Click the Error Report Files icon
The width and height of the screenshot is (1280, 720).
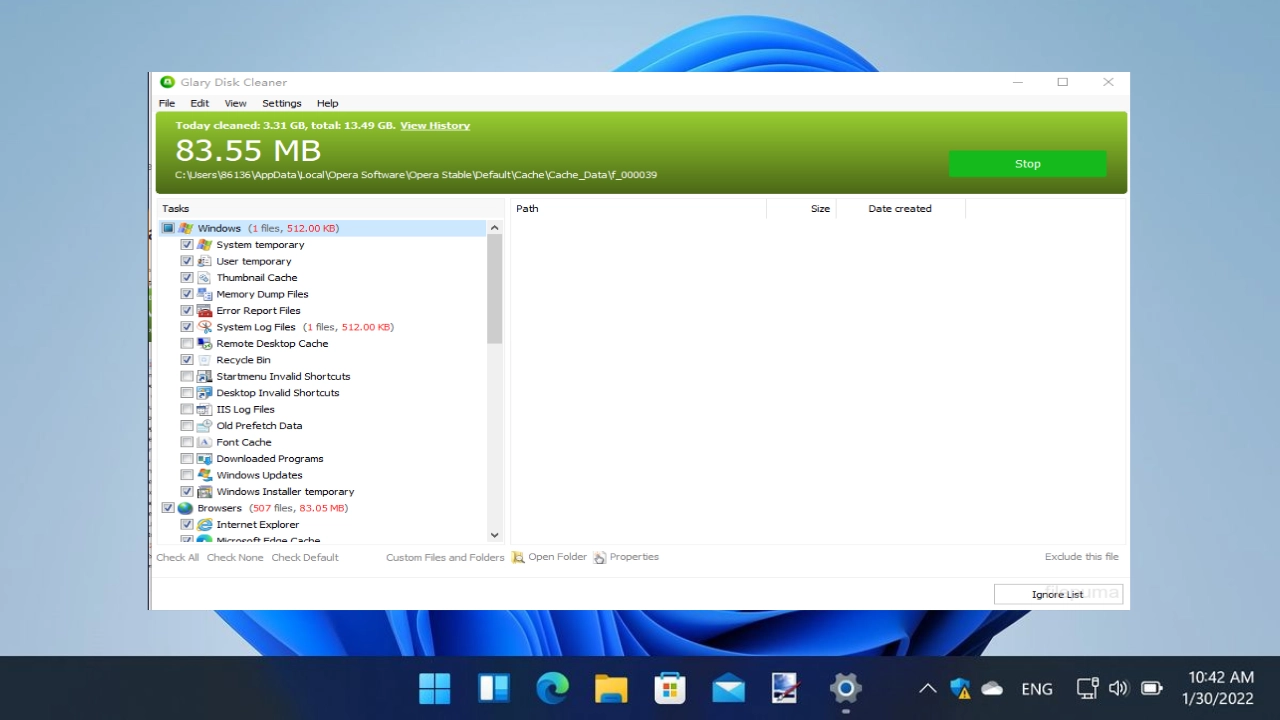tap(205, 311)
